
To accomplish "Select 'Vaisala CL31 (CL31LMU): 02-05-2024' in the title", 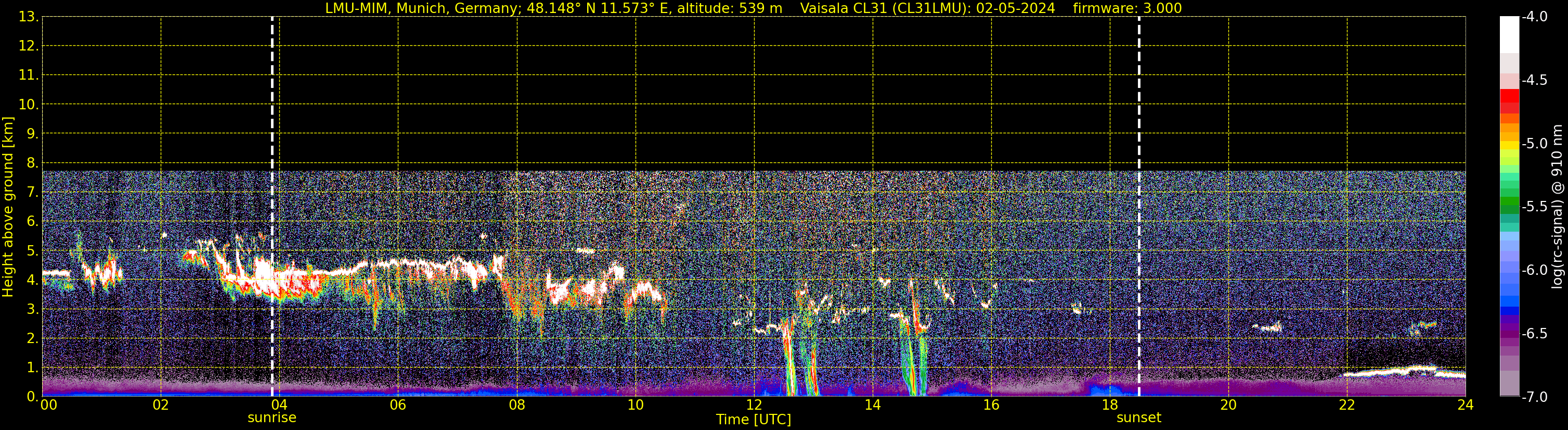I will (x=928, y=8).
